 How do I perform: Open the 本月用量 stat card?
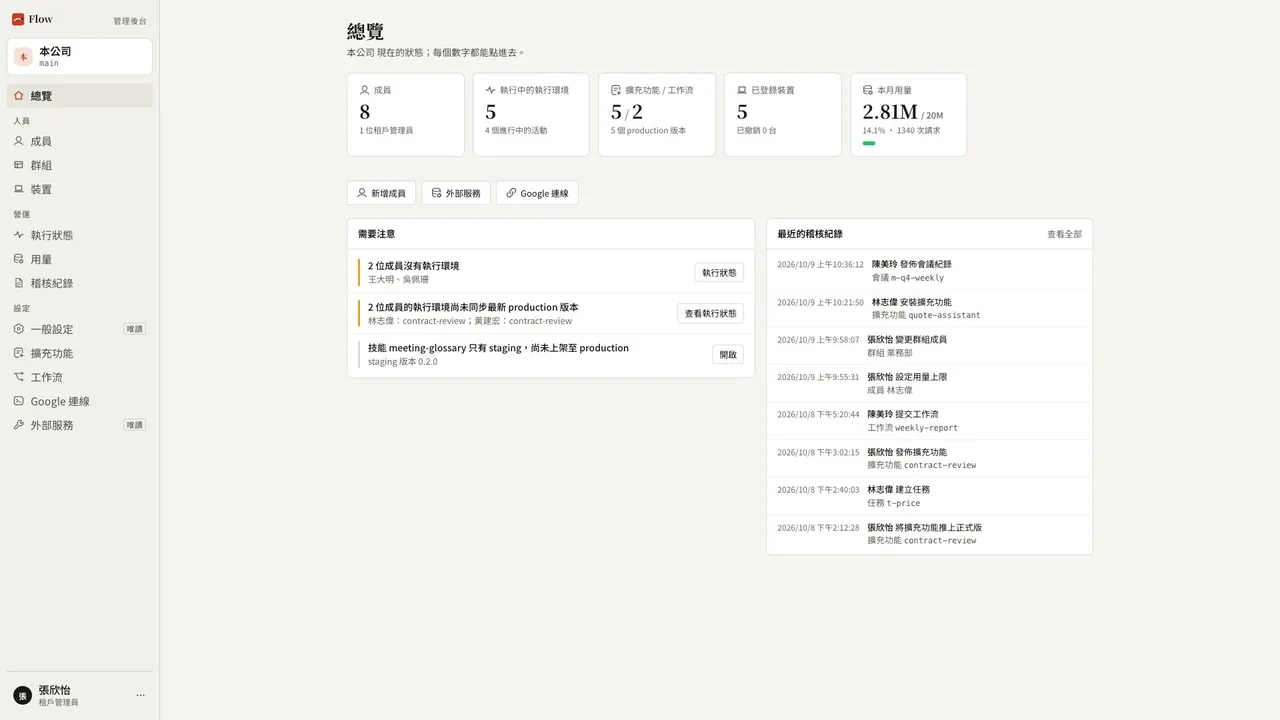tap(908, 115)
